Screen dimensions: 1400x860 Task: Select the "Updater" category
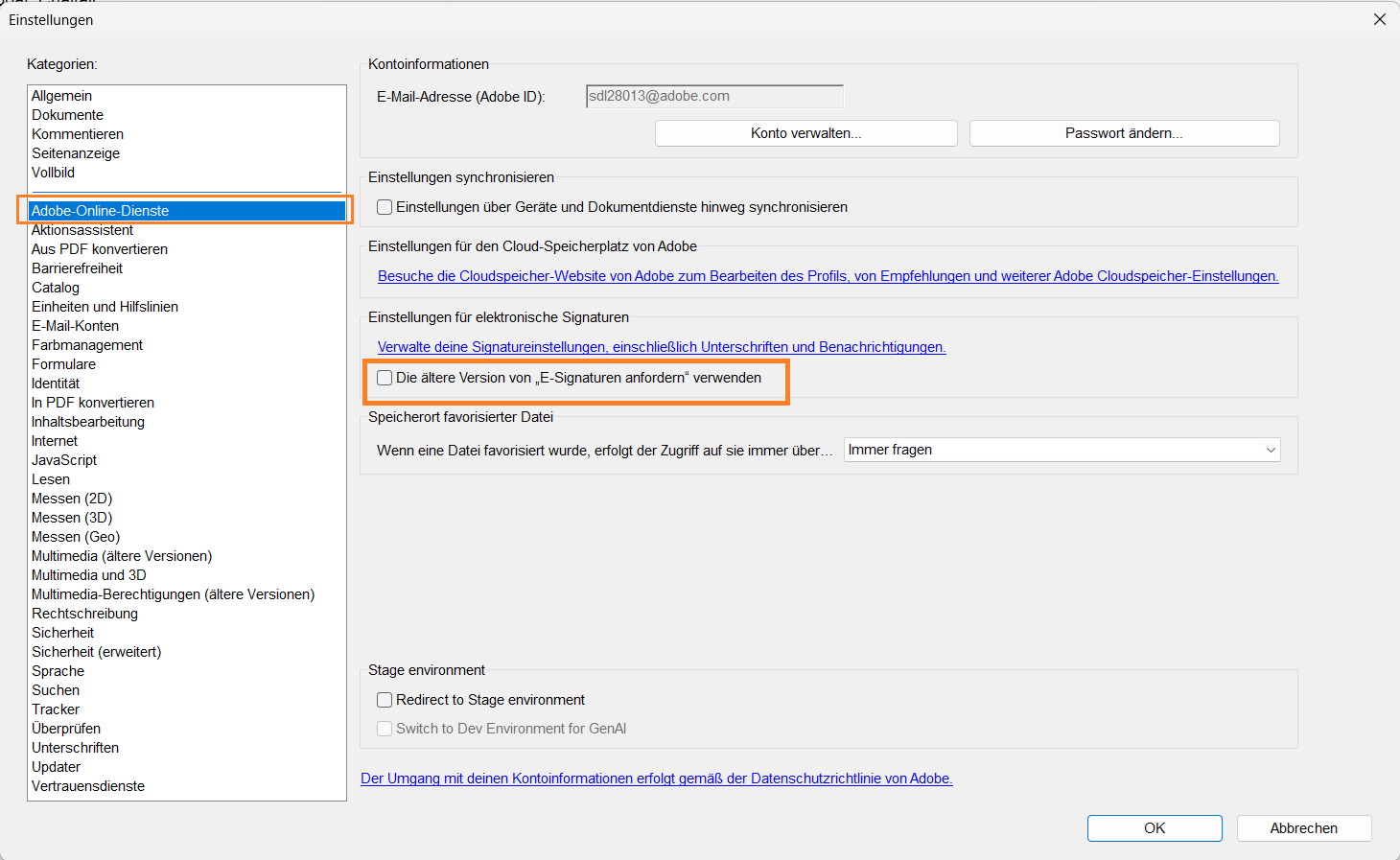pos(56,766)
